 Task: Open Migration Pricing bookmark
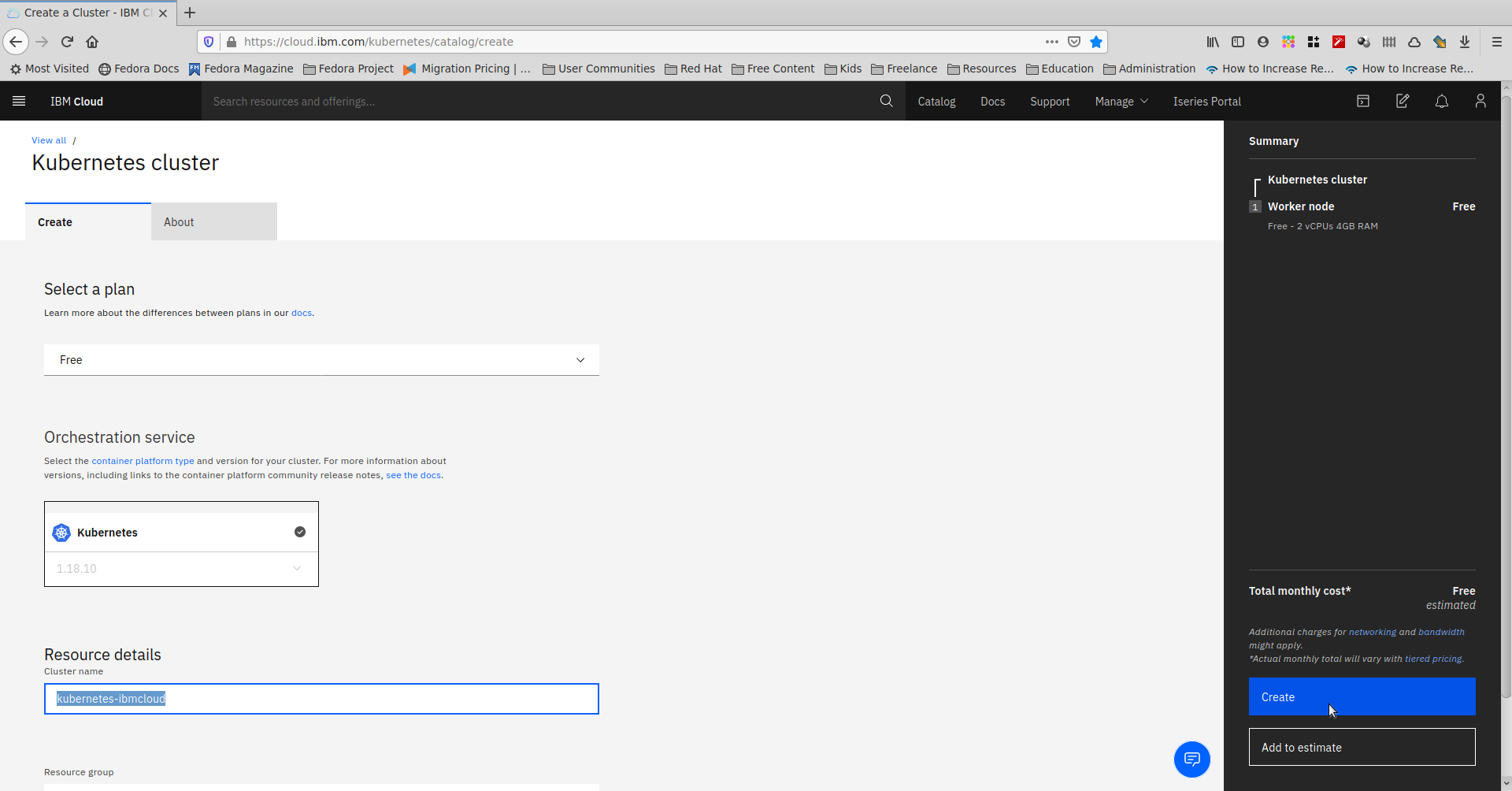coord(467,69)
